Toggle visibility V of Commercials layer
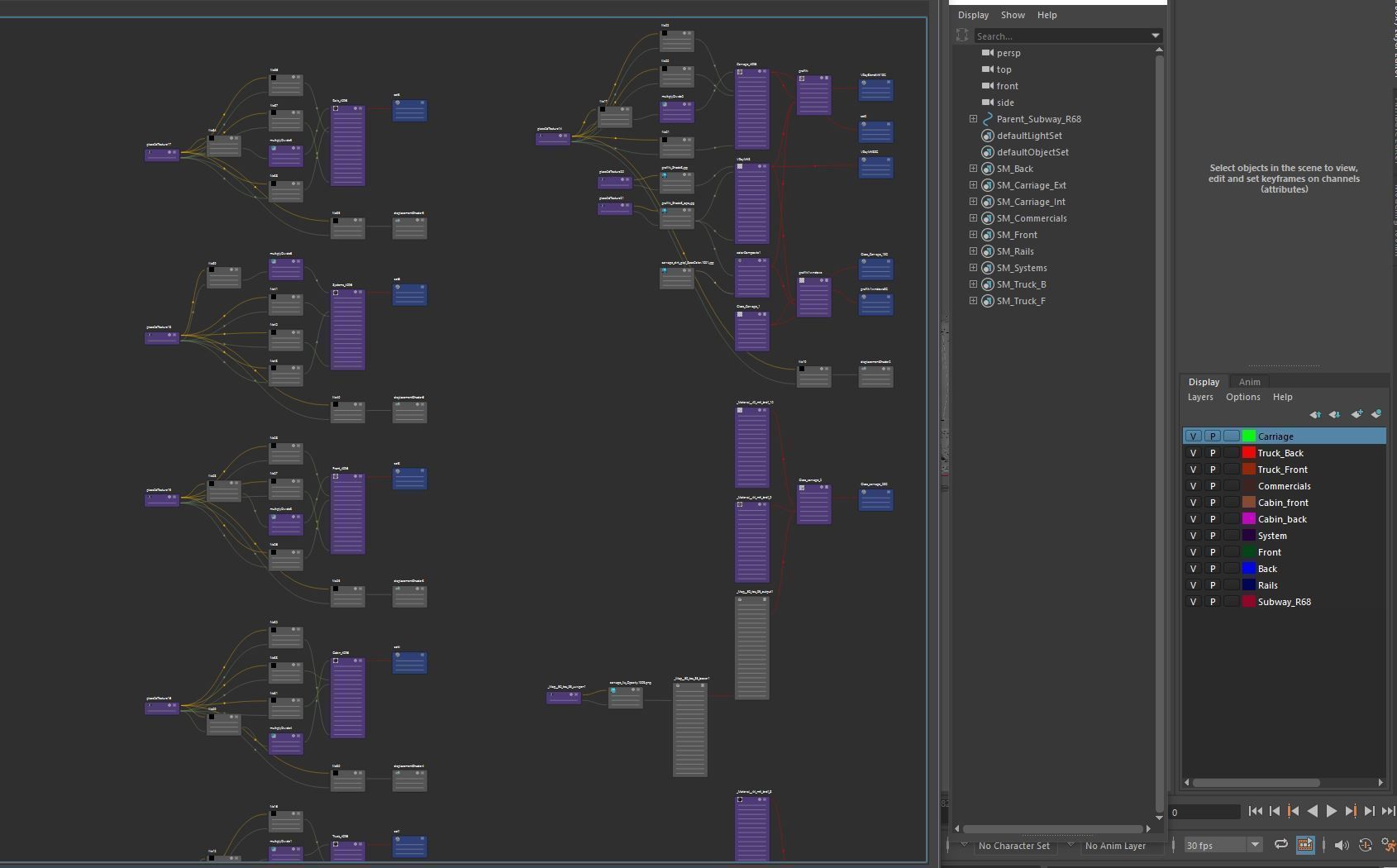This screenshot has height=868, width=1397. pyautogui.click(x=1193, y=486)
